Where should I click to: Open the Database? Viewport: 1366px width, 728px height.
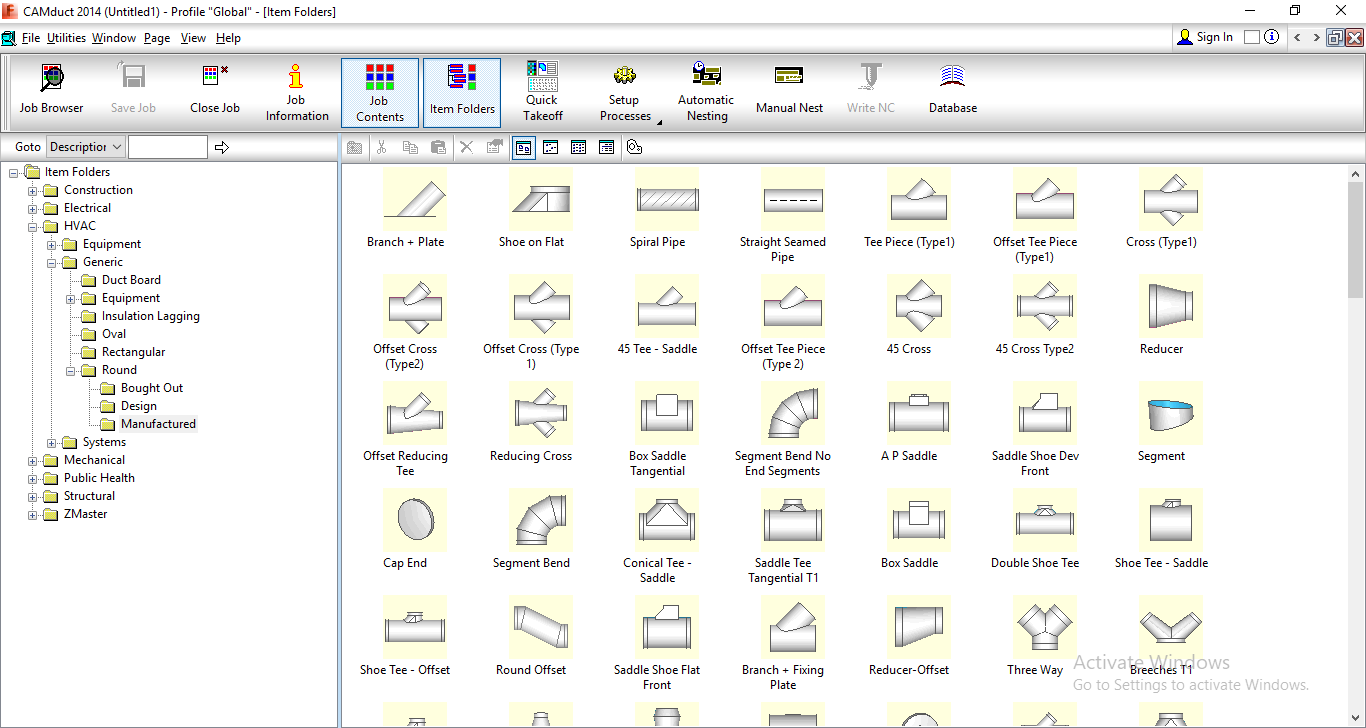(952, 89)
